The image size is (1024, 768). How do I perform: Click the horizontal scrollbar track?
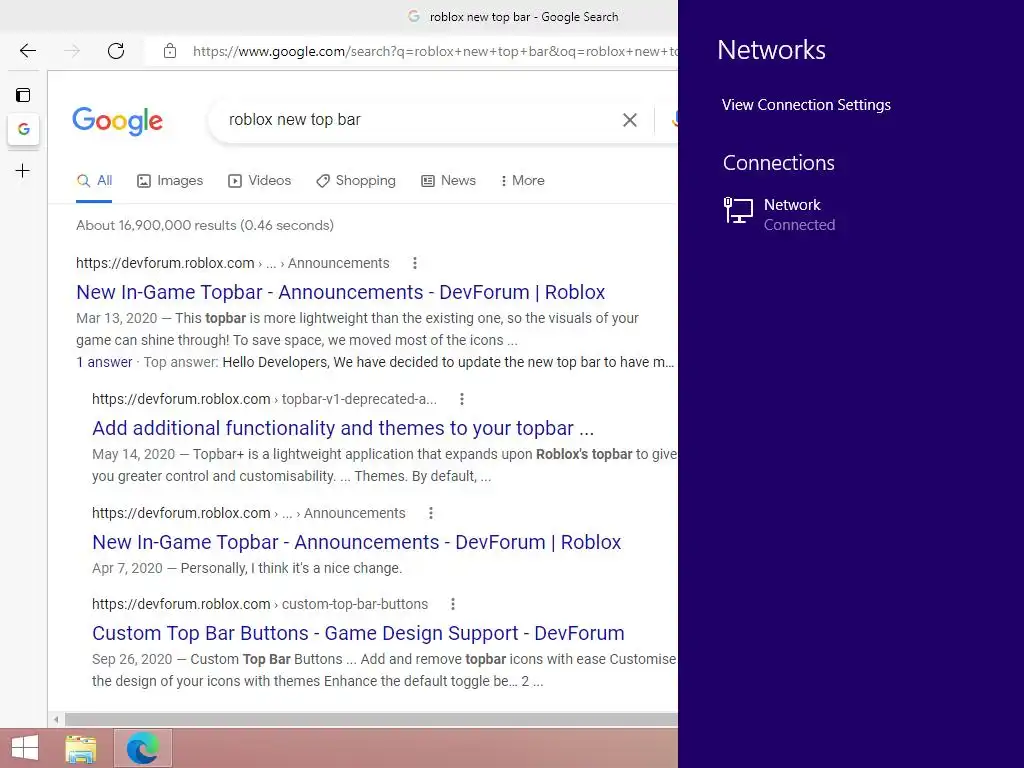(371, 720)
